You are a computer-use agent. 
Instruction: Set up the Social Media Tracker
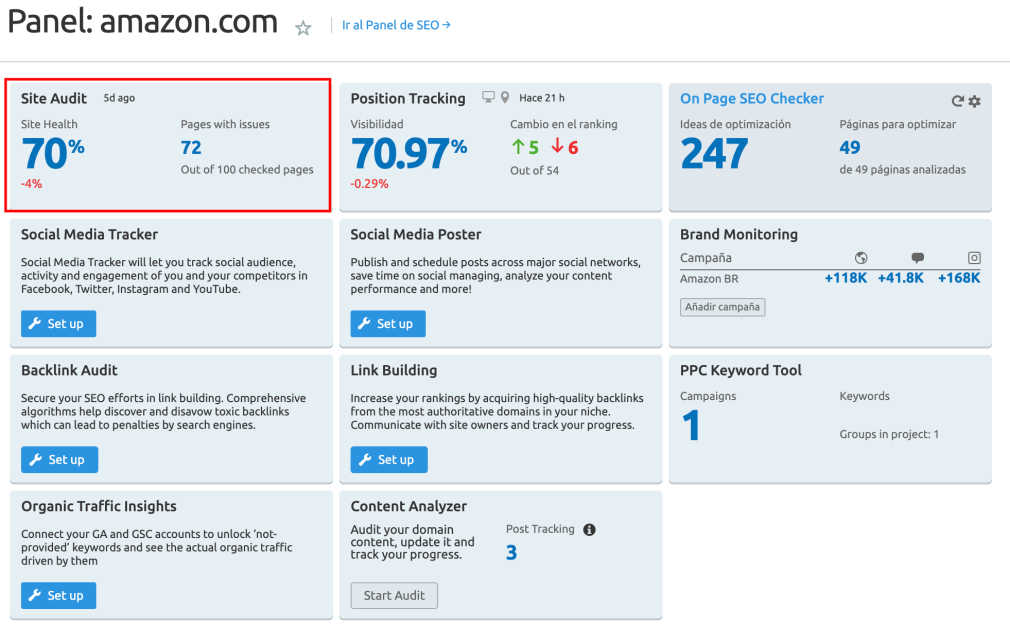(59, 323)
